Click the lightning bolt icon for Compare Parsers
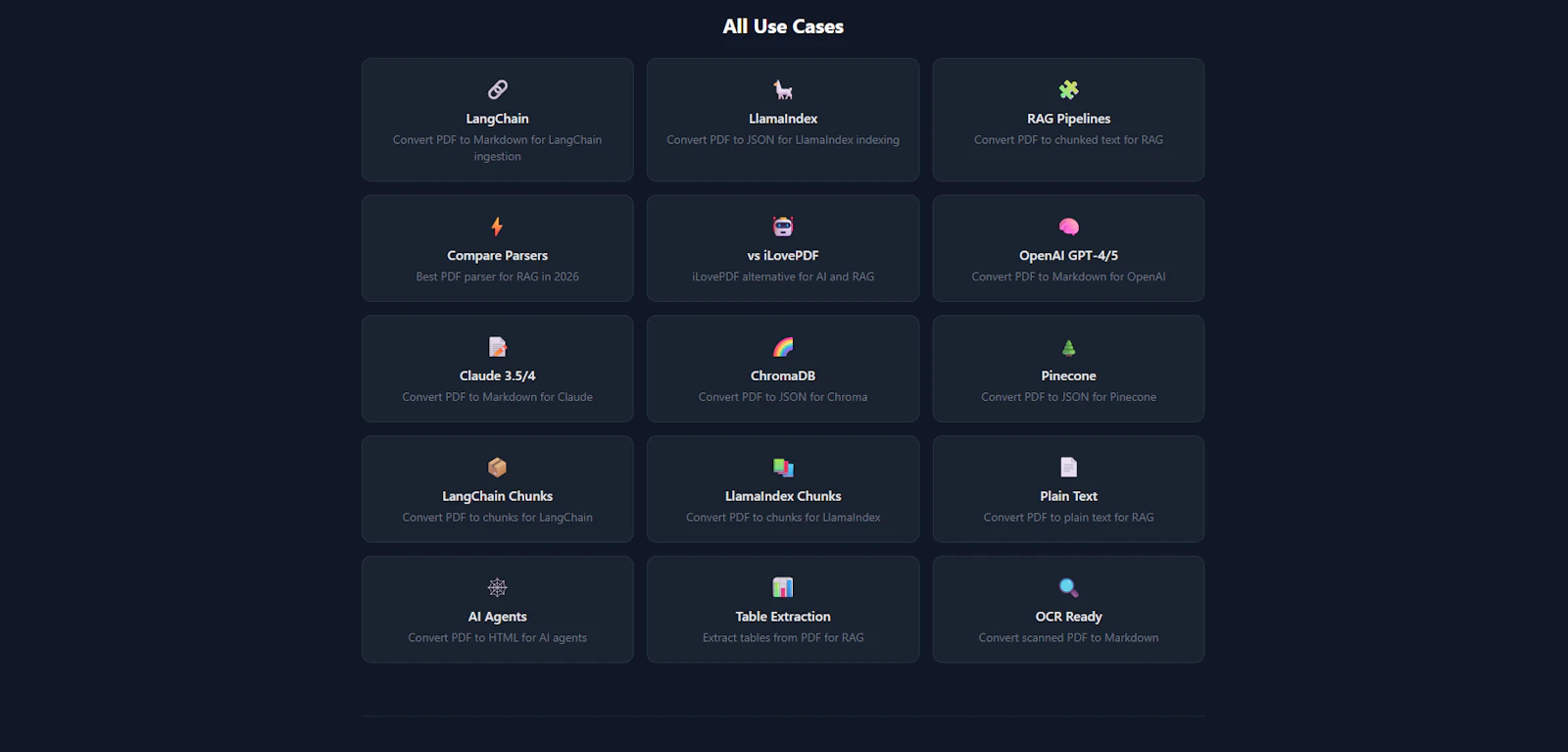Image resolution: width=1568 pixels, height=752 pixels. click(x=498, y=226)
